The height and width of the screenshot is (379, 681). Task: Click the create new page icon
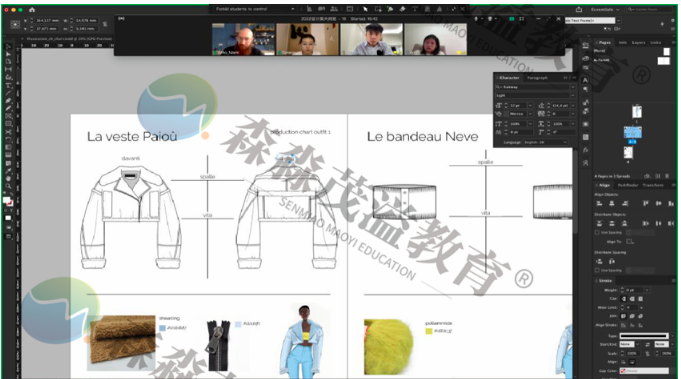pos(658,176)
